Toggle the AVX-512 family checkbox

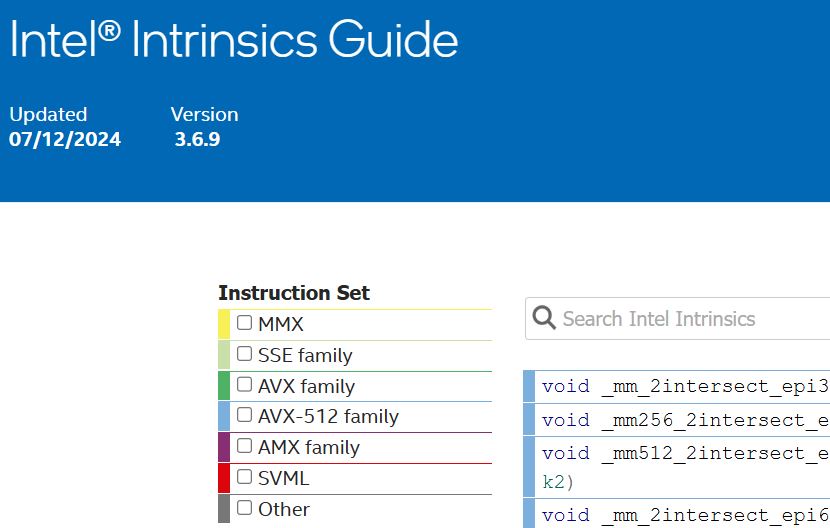coord(244,416)
